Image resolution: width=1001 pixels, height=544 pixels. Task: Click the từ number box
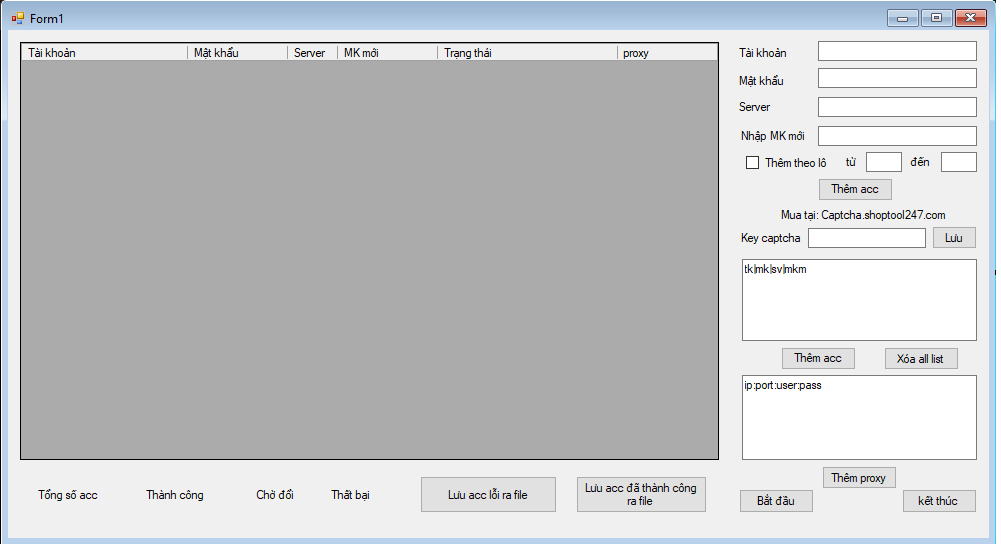click(884, 162)
